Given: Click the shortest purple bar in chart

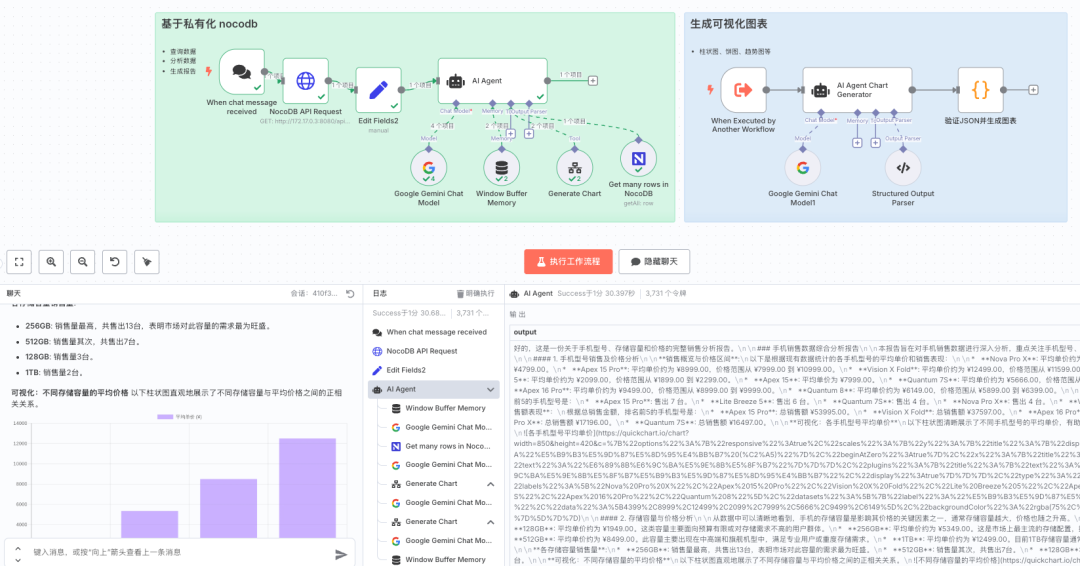Looking at the screenshot, I should (x=149, y=525).
